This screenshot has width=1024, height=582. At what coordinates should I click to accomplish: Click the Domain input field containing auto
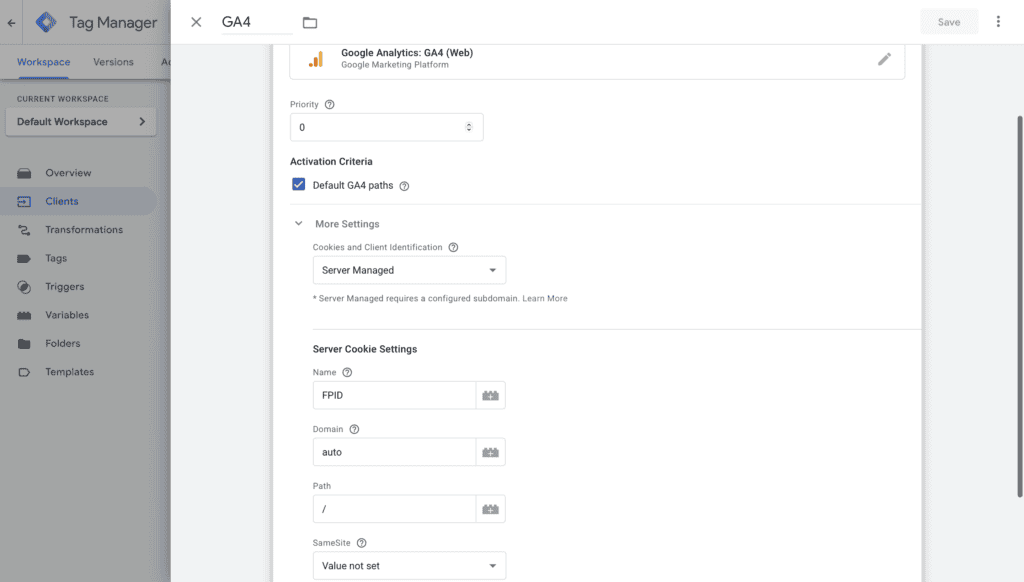[x=393, y=452]
